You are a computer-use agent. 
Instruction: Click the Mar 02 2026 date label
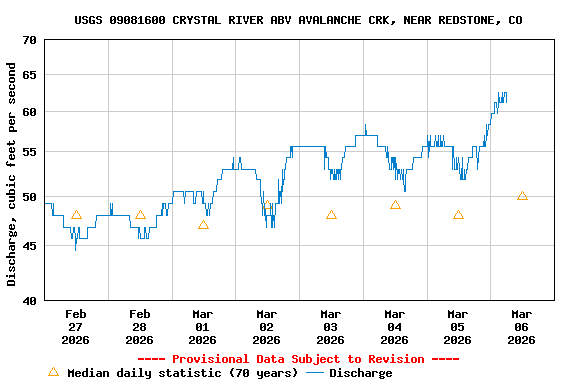[267, 327]
